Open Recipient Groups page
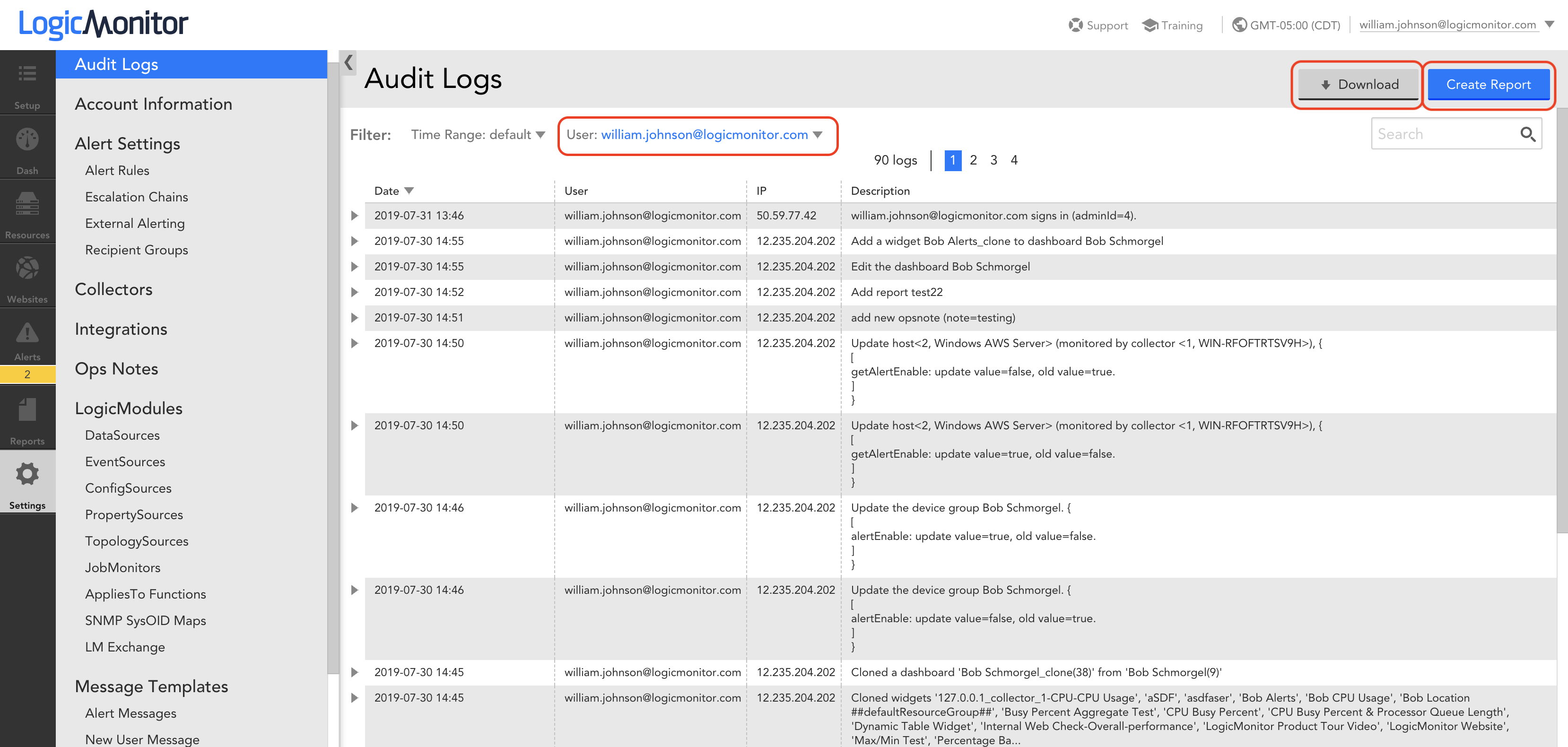The width and height of the screenshot is (1568, 747). click(136, 250)
